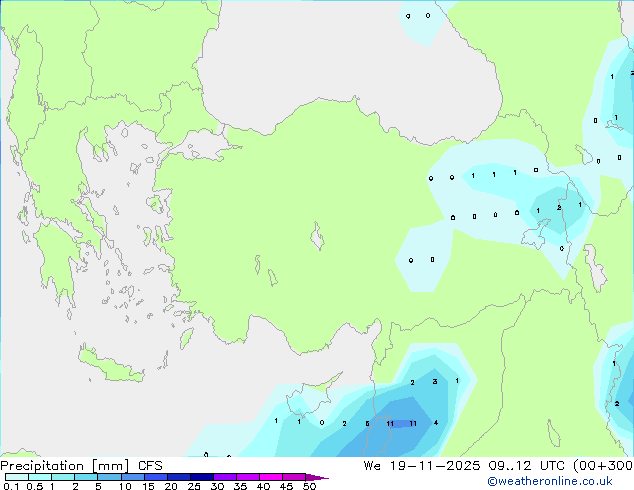Click the "(00+300" forecast offset text
The image size is (634, 490).
(603, 466)
